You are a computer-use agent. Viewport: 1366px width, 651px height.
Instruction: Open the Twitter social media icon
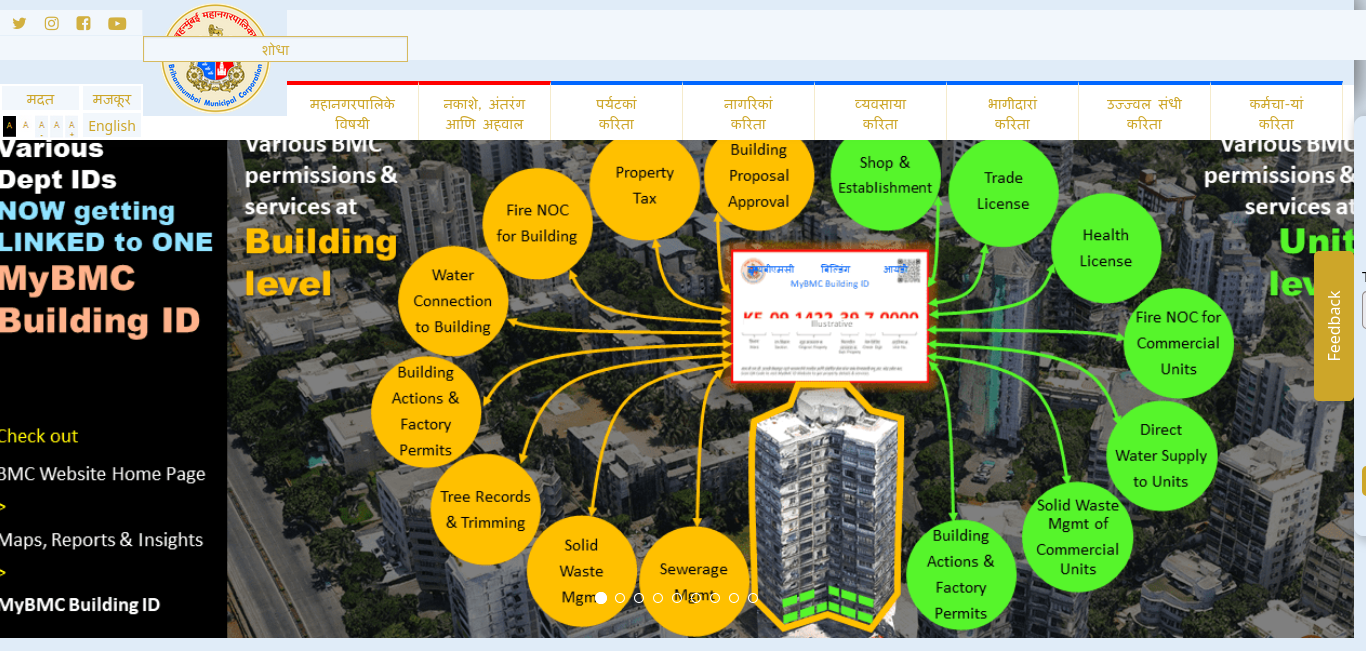coord(19,23)
